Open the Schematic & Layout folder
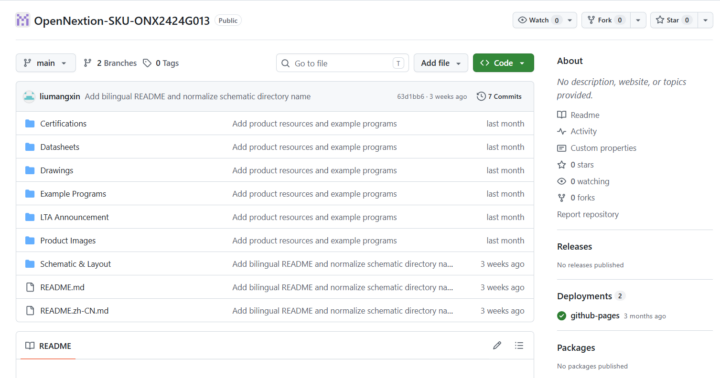Screen dimensions: 720x378 tap(75, 264)
